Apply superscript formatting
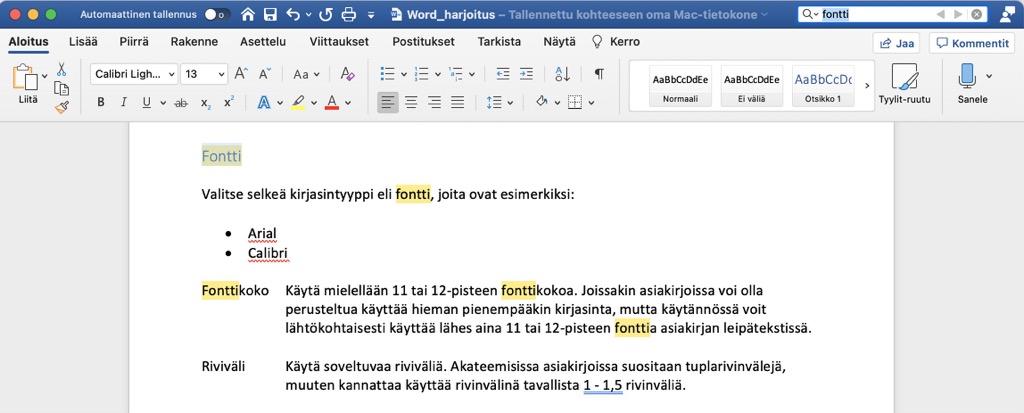This screenshot has width=1024, height=413. (x=229, y=103)
